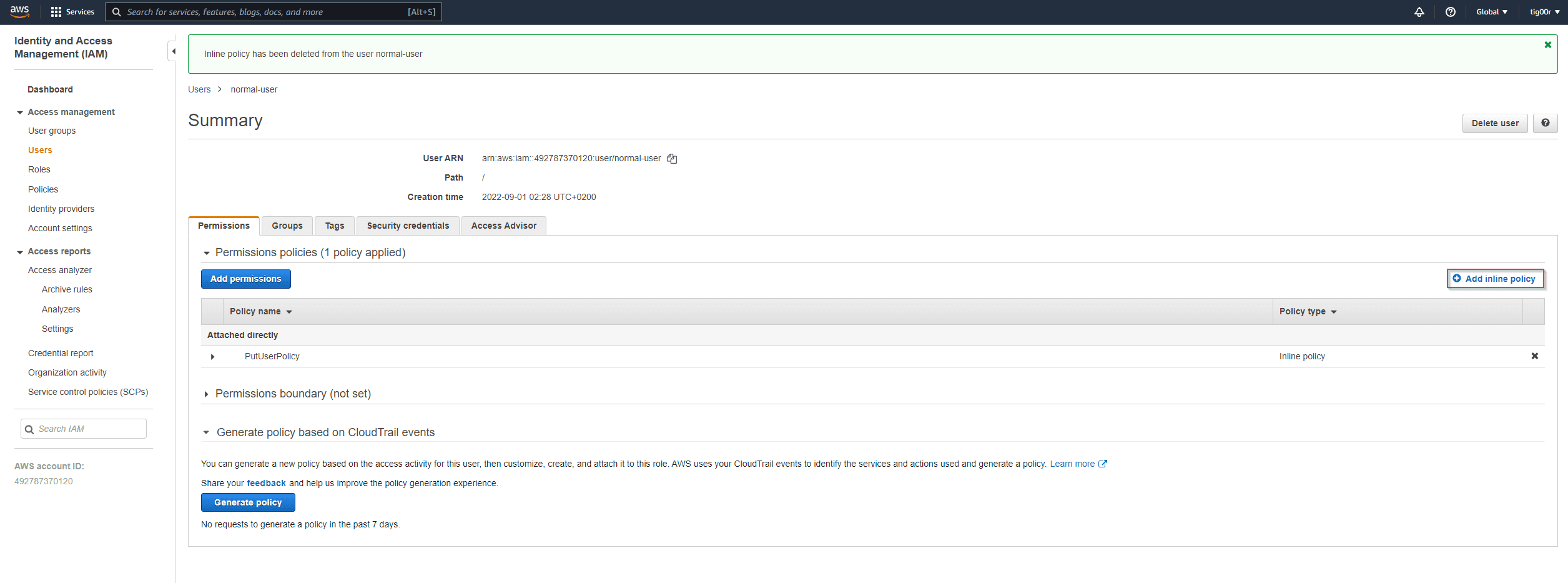The height and width of the screenshot is (583, 1568).
Task: Open the top bar help icon
Action: tap(1450, 12)
